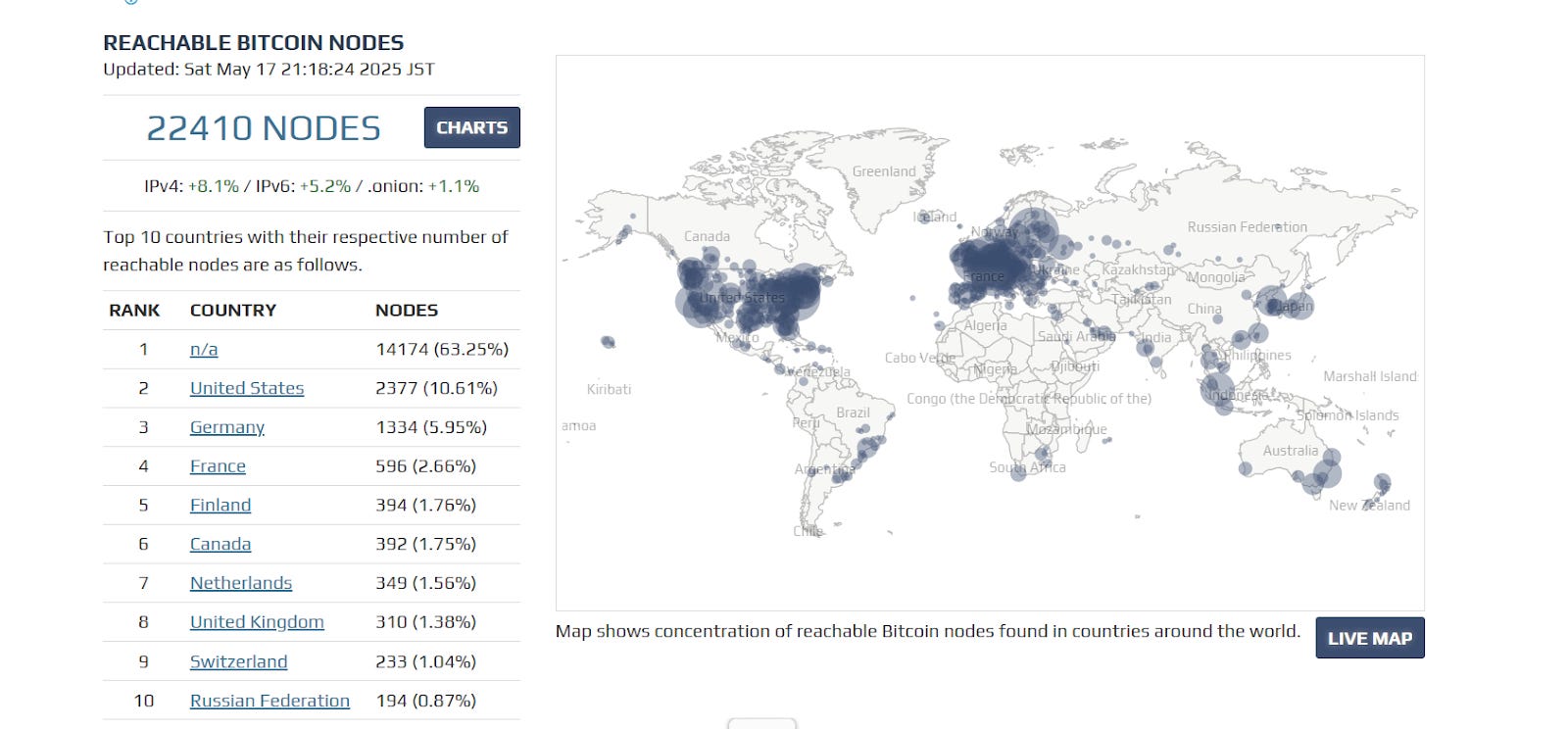Open the Netherlands link
The image size is (1568, 729).
241,583
